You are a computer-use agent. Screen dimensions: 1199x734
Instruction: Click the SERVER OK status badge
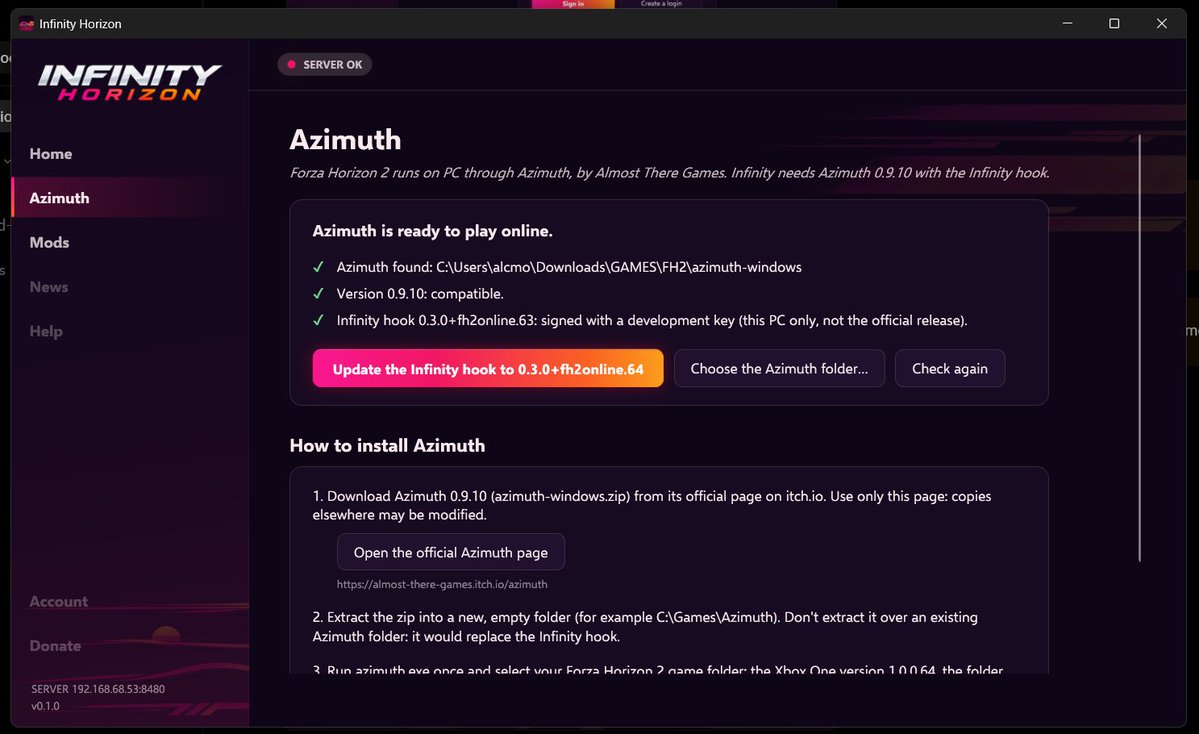324,64
